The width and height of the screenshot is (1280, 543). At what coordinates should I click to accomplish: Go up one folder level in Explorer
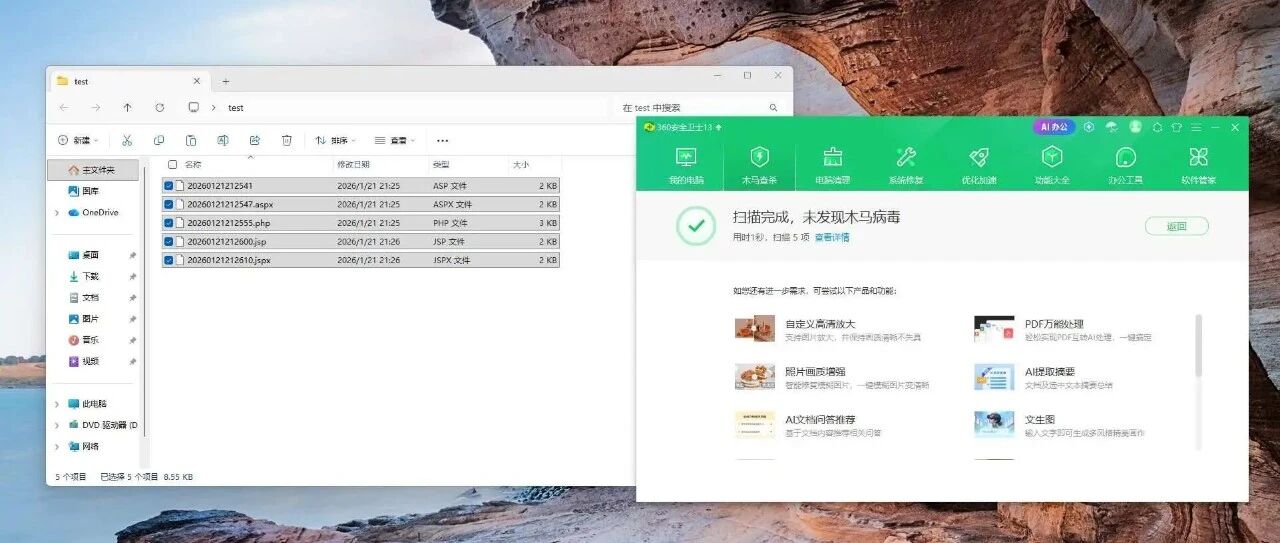128,108
